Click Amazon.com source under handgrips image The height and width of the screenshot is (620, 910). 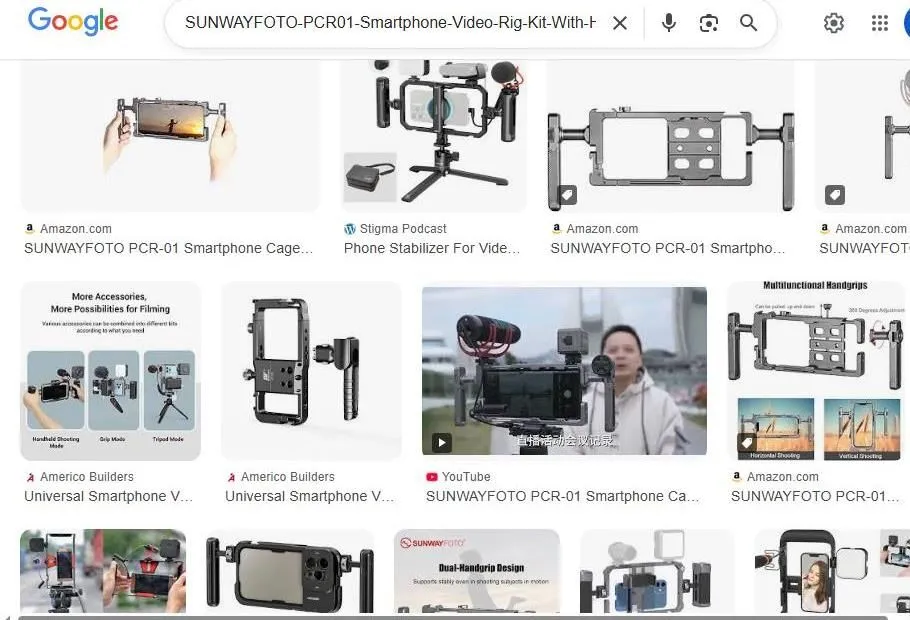click(x=782, y=477)
